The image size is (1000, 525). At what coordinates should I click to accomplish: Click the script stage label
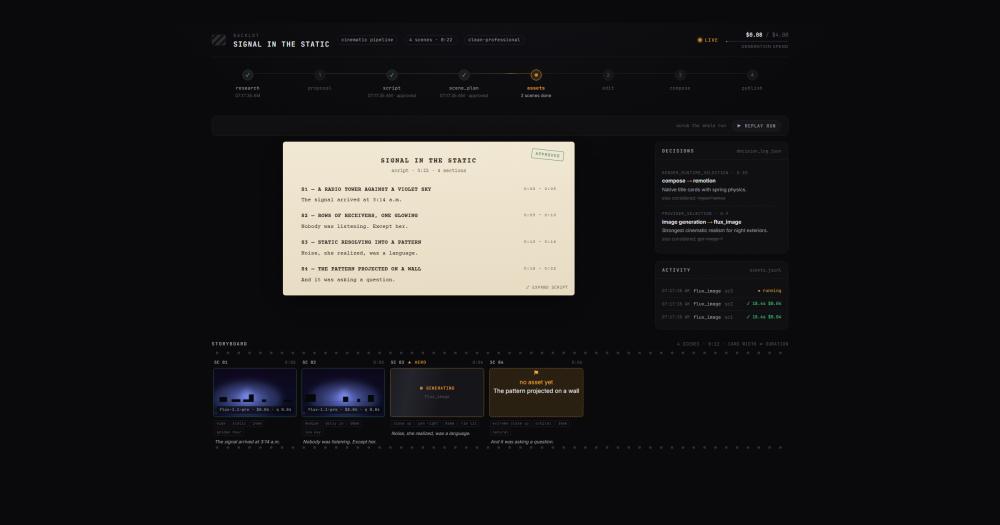[392, 88]
